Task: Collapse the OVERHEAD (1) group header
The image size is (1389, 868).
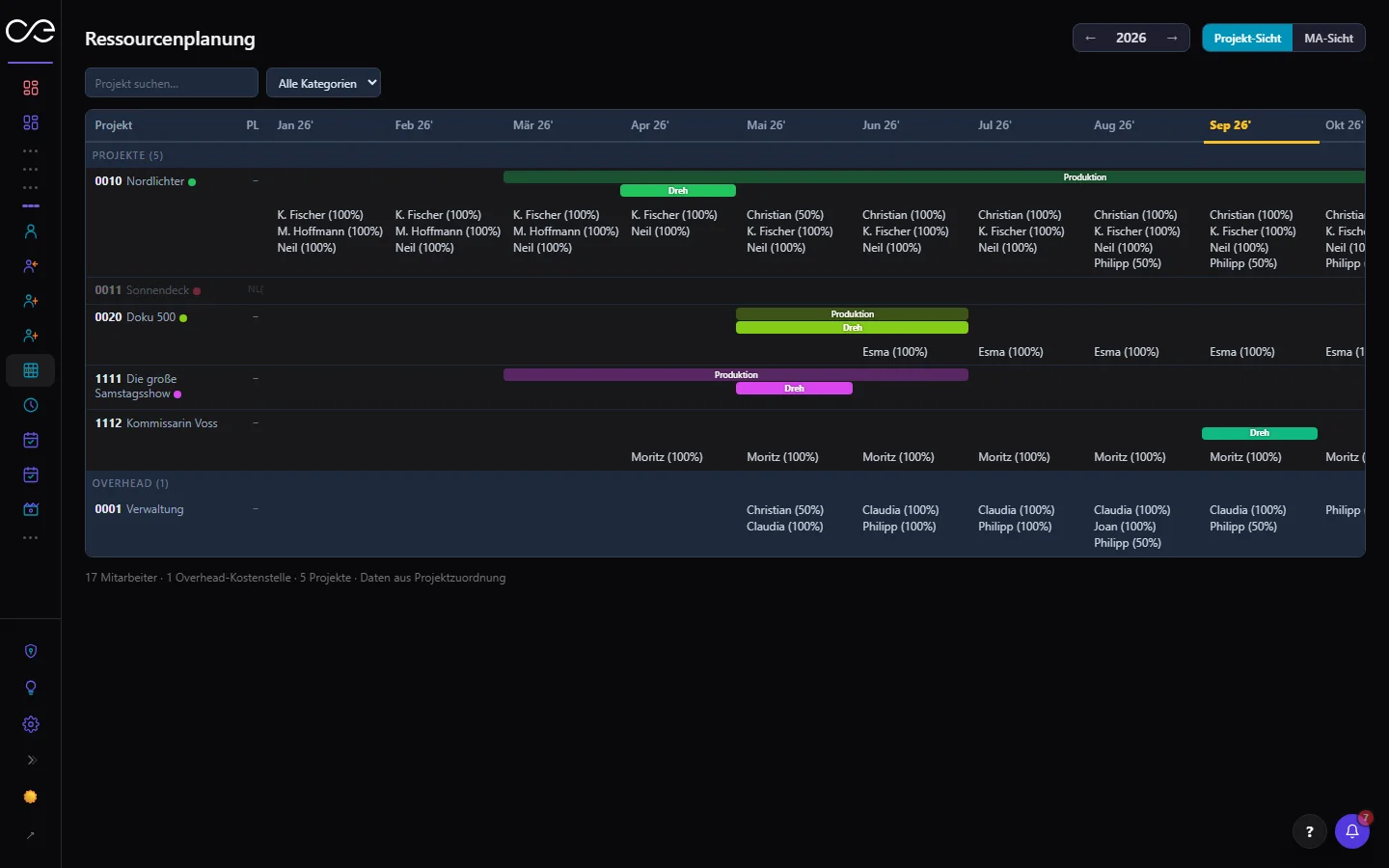Action: [x=725, y=483]
